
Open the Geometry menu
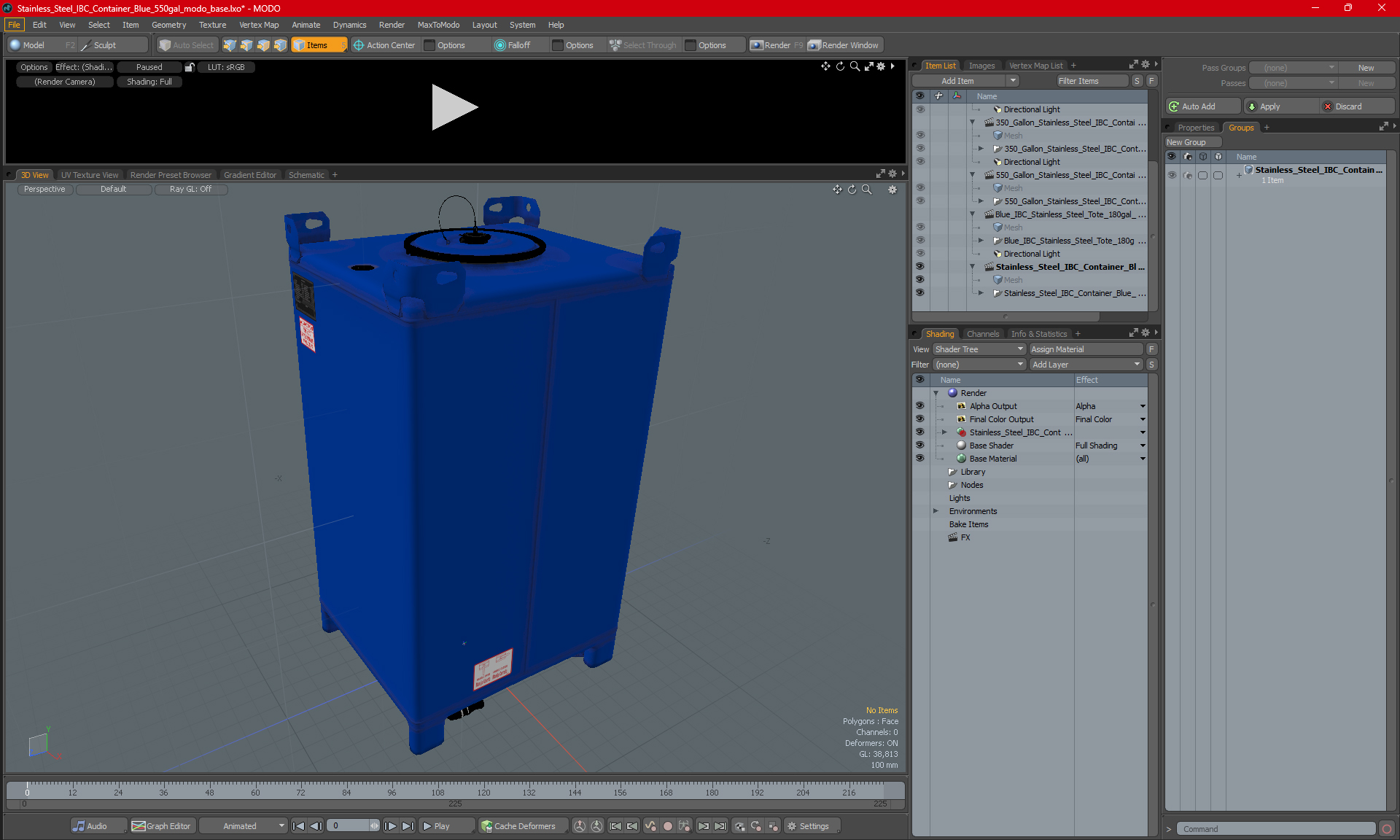pyautogui.click(x=168, y=25)
